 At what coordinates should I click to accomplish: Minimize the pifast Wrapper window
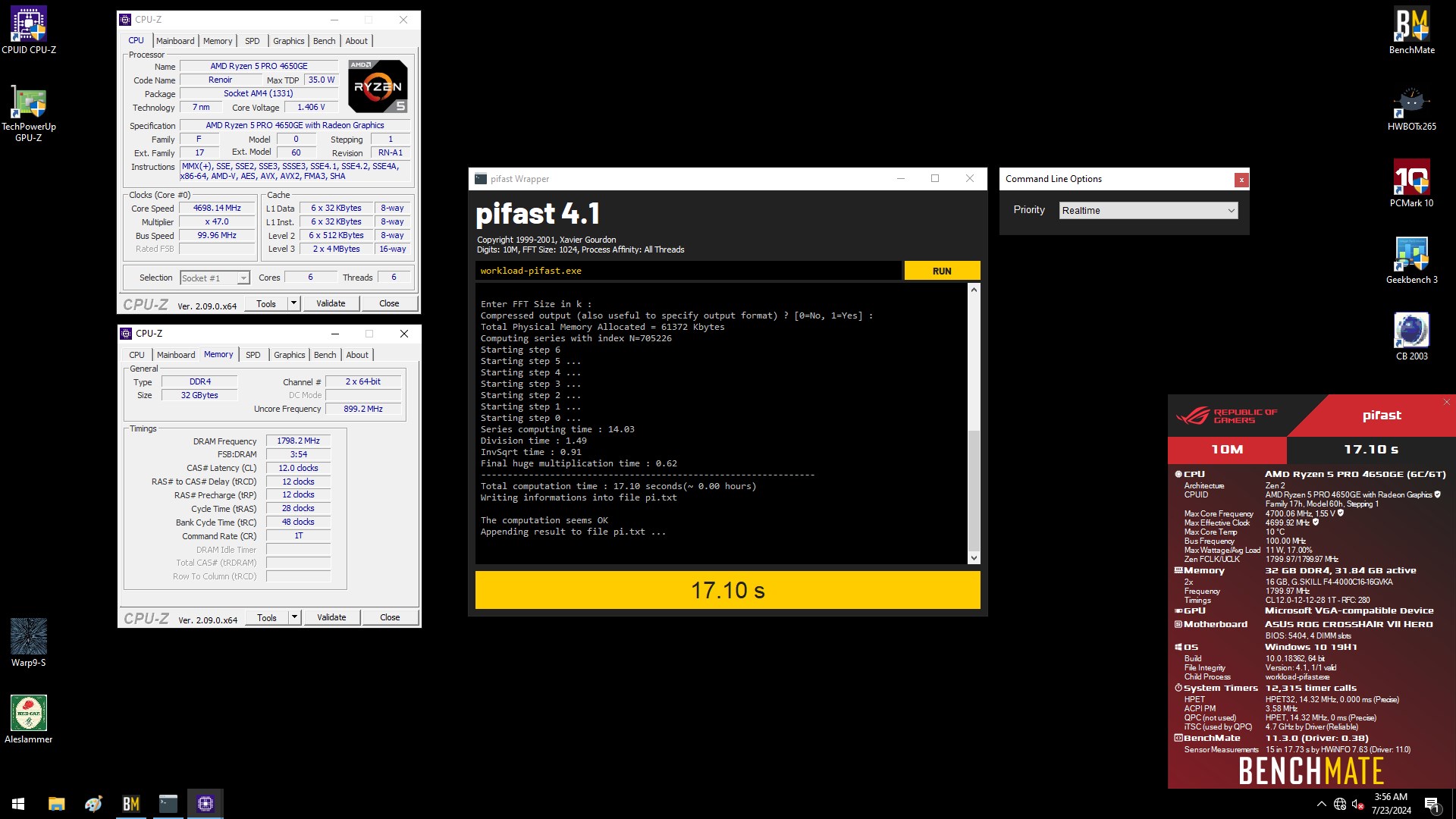point(901,179)
